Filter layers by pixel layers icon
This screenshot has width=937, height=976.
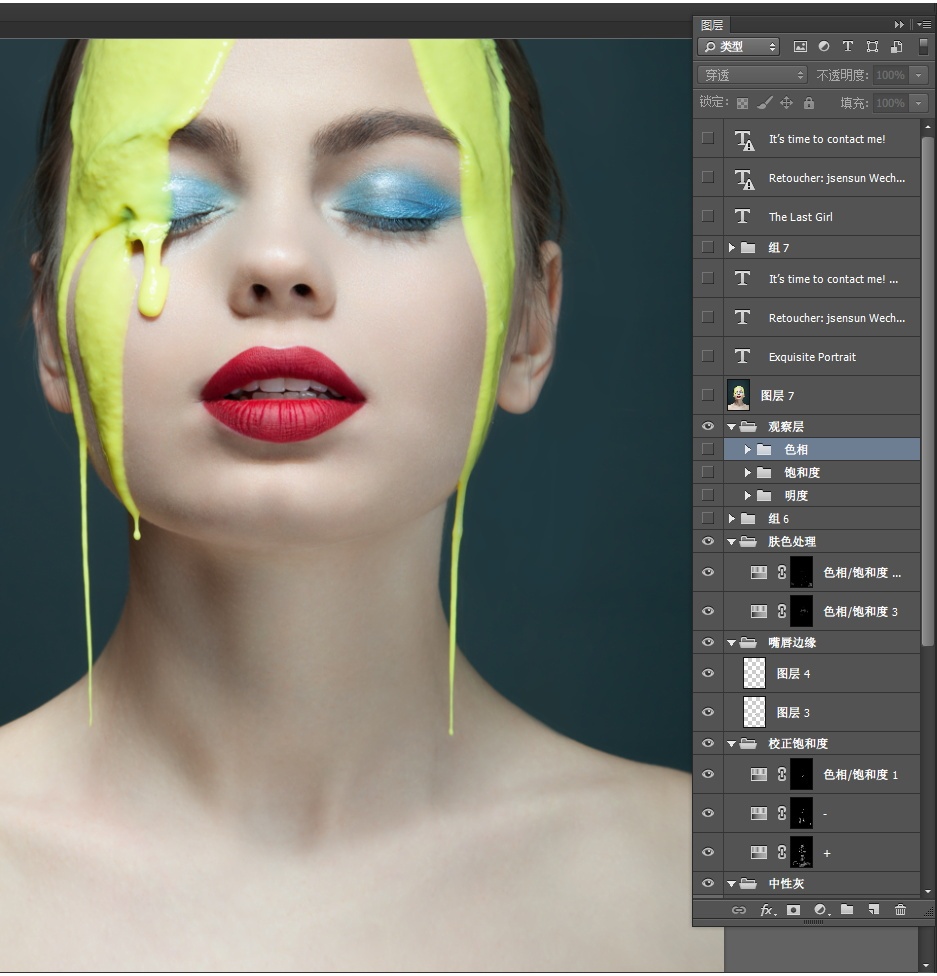click(800, 47)
